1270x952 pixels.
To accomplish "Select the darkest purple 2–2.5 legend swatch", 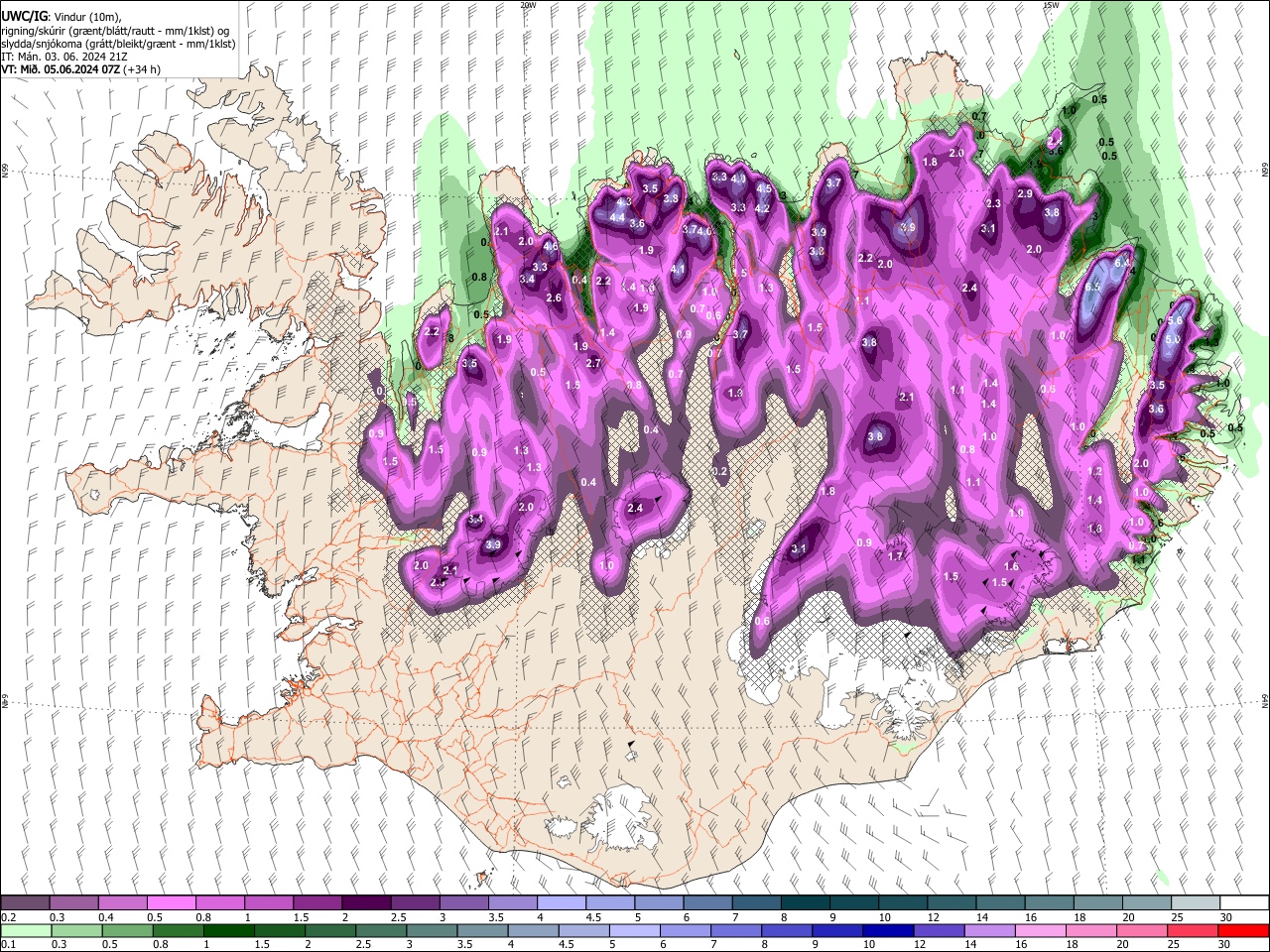I will [x=367, y=903].
